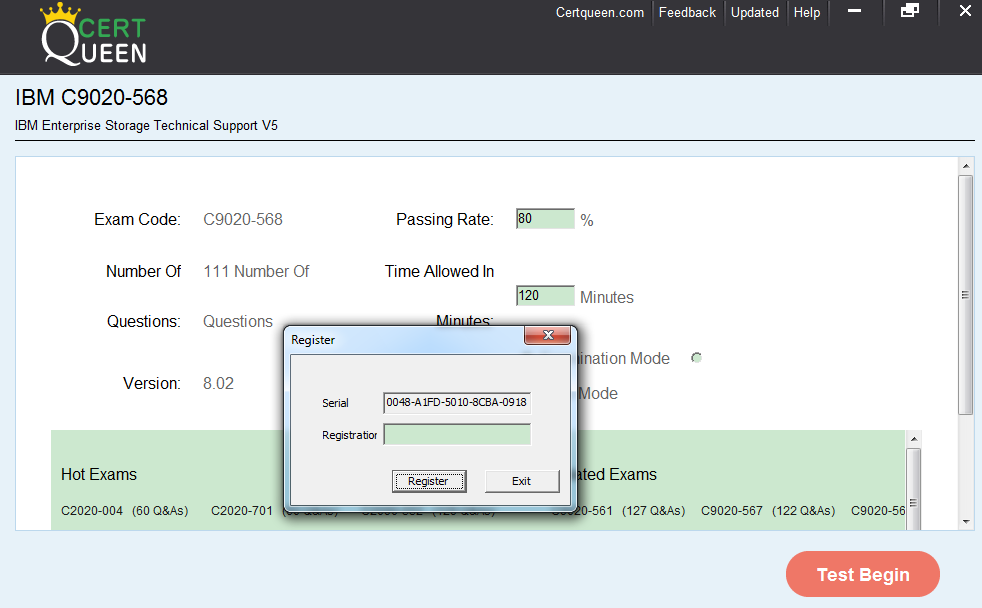Click main panel scrollbar down arrow
This screenshot has width=982, height=608.
tap(966, 522)
